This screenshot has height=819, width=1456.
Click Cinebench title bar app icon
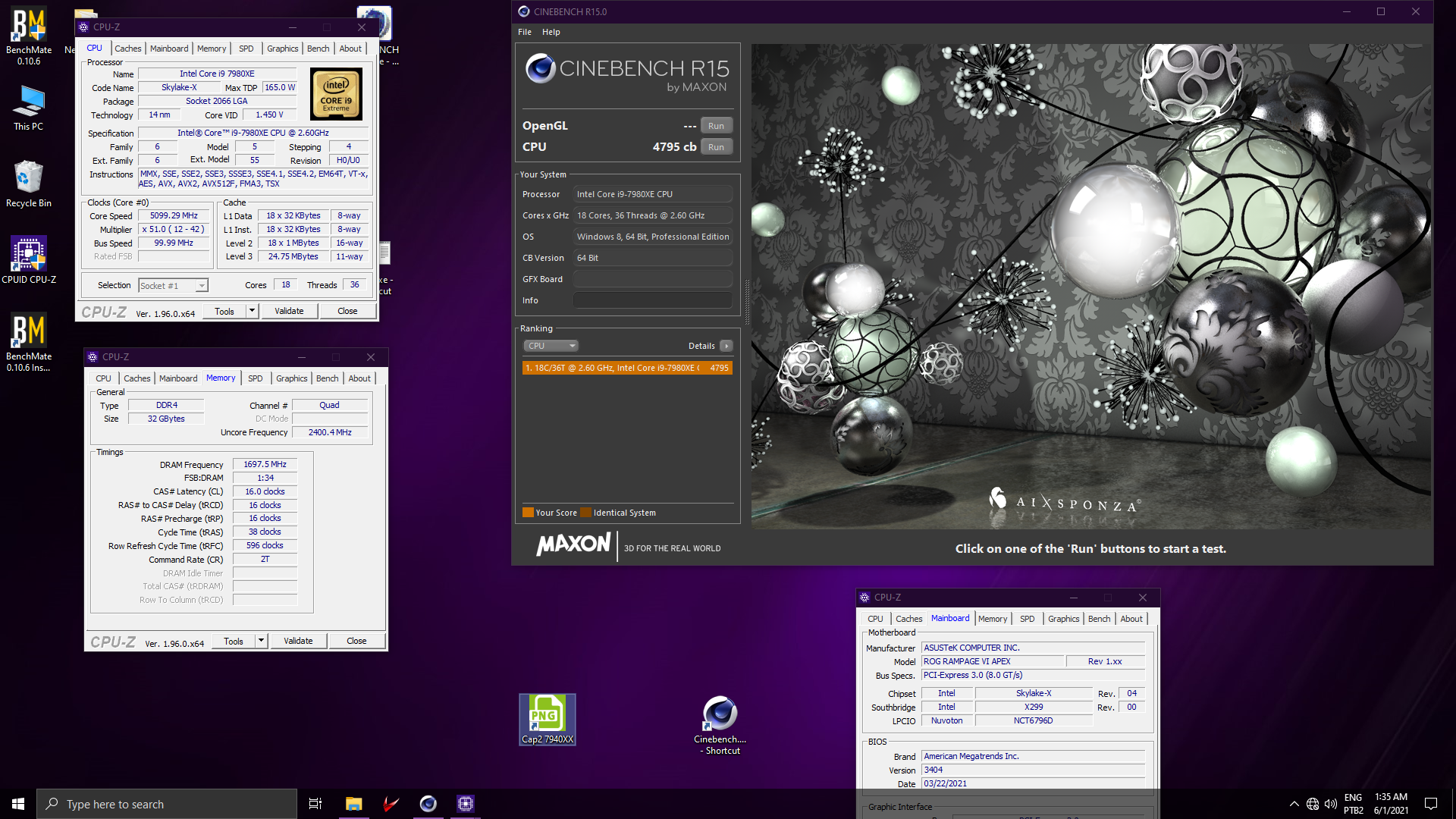[524, 11]
